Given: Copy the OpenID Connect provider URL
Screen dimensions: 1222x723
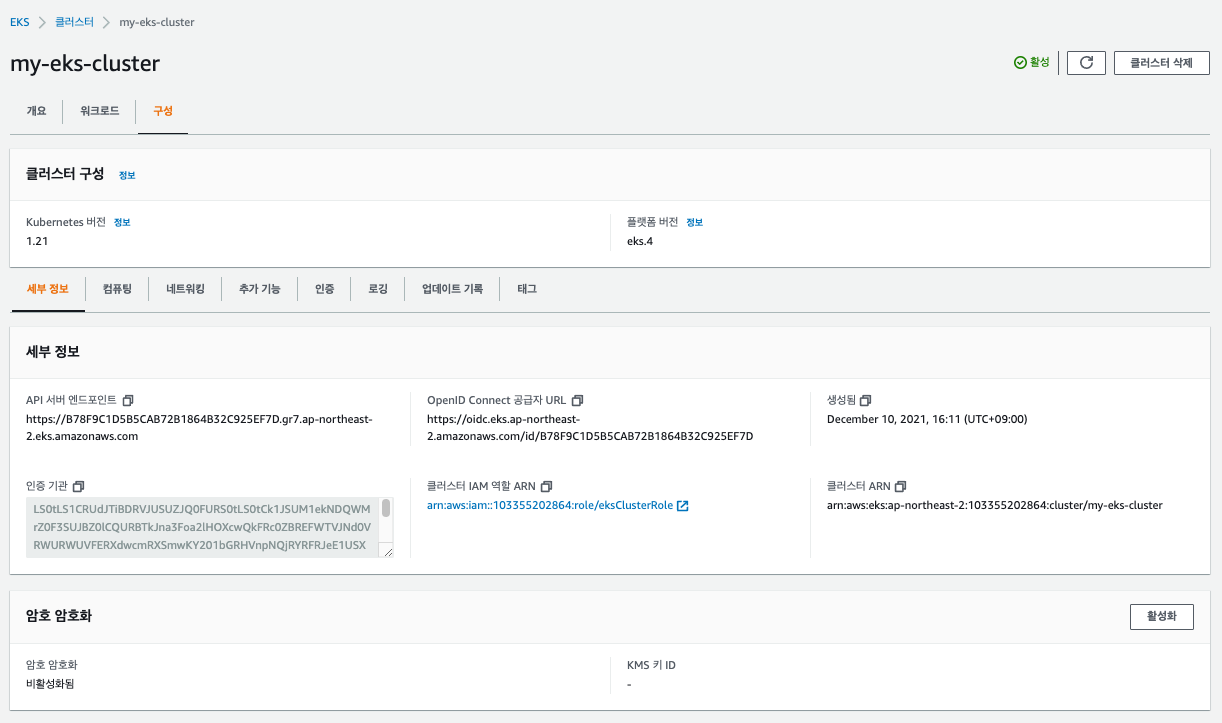Looking at the screenshot, I should point(577,400).
